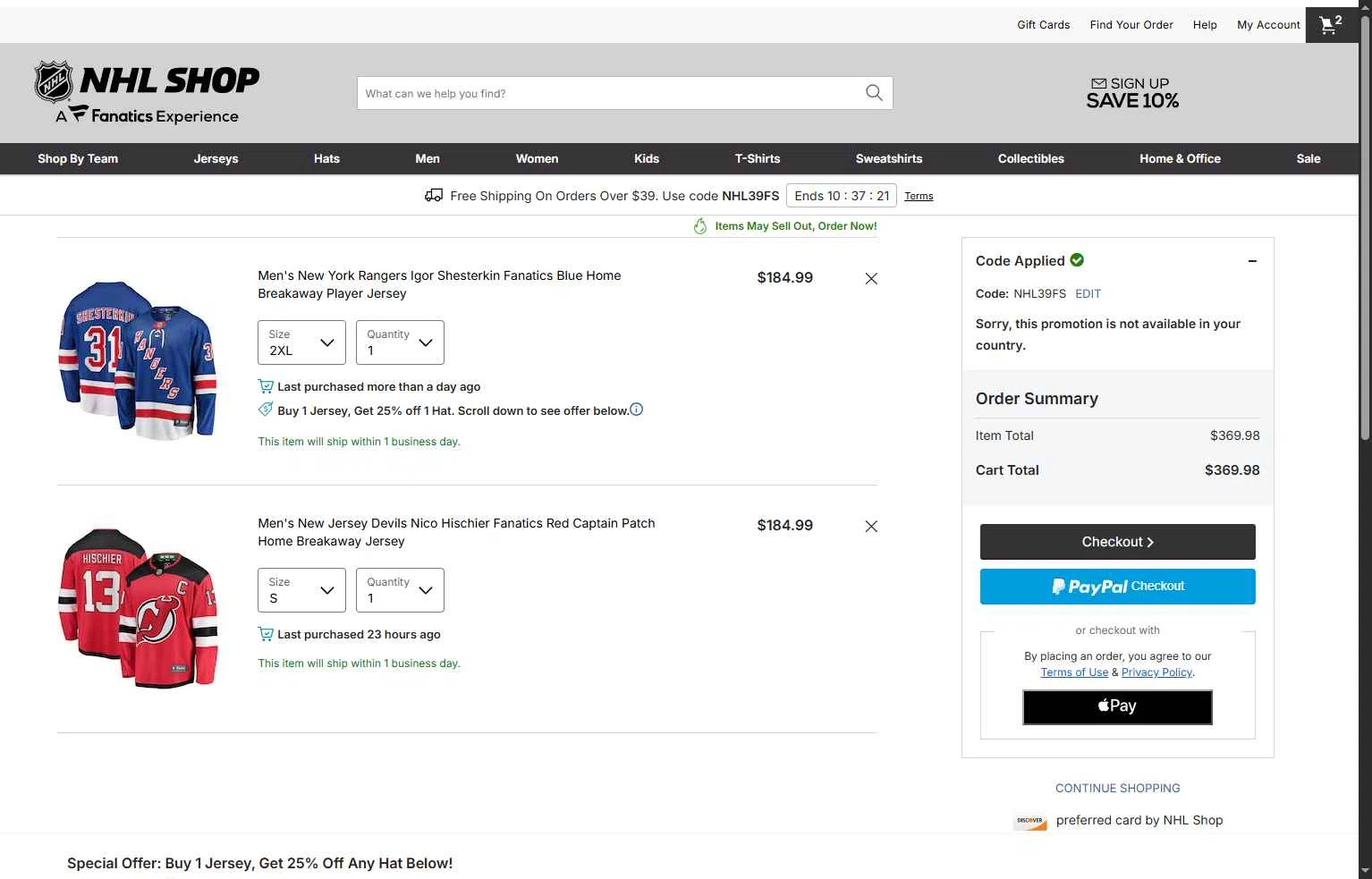Click 'Buy 1 Jersey, Get 25% off 1 Hat' text
Viewport: 1372px width, 879px height.
coord(453,411)
